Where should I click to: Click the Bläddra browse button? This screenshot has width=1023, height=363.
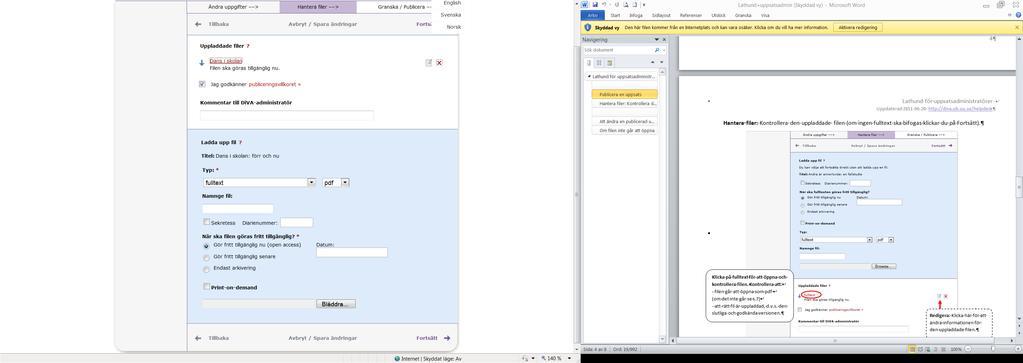point(336,304)
